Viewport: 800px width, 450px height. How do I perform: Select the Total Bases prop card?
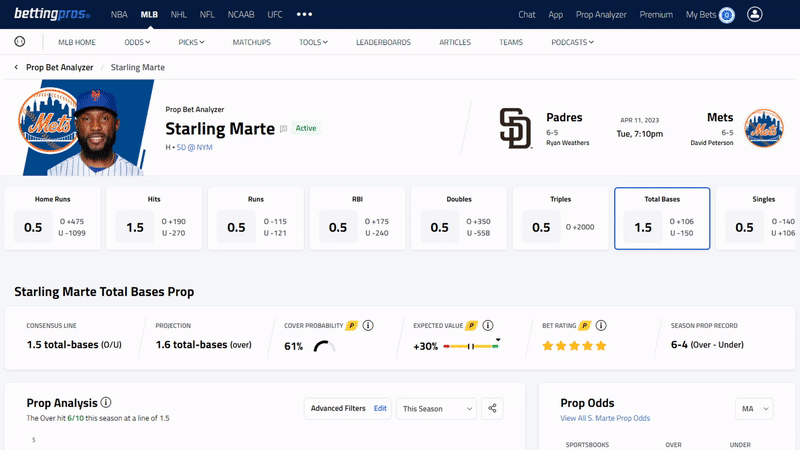(662, 218)
